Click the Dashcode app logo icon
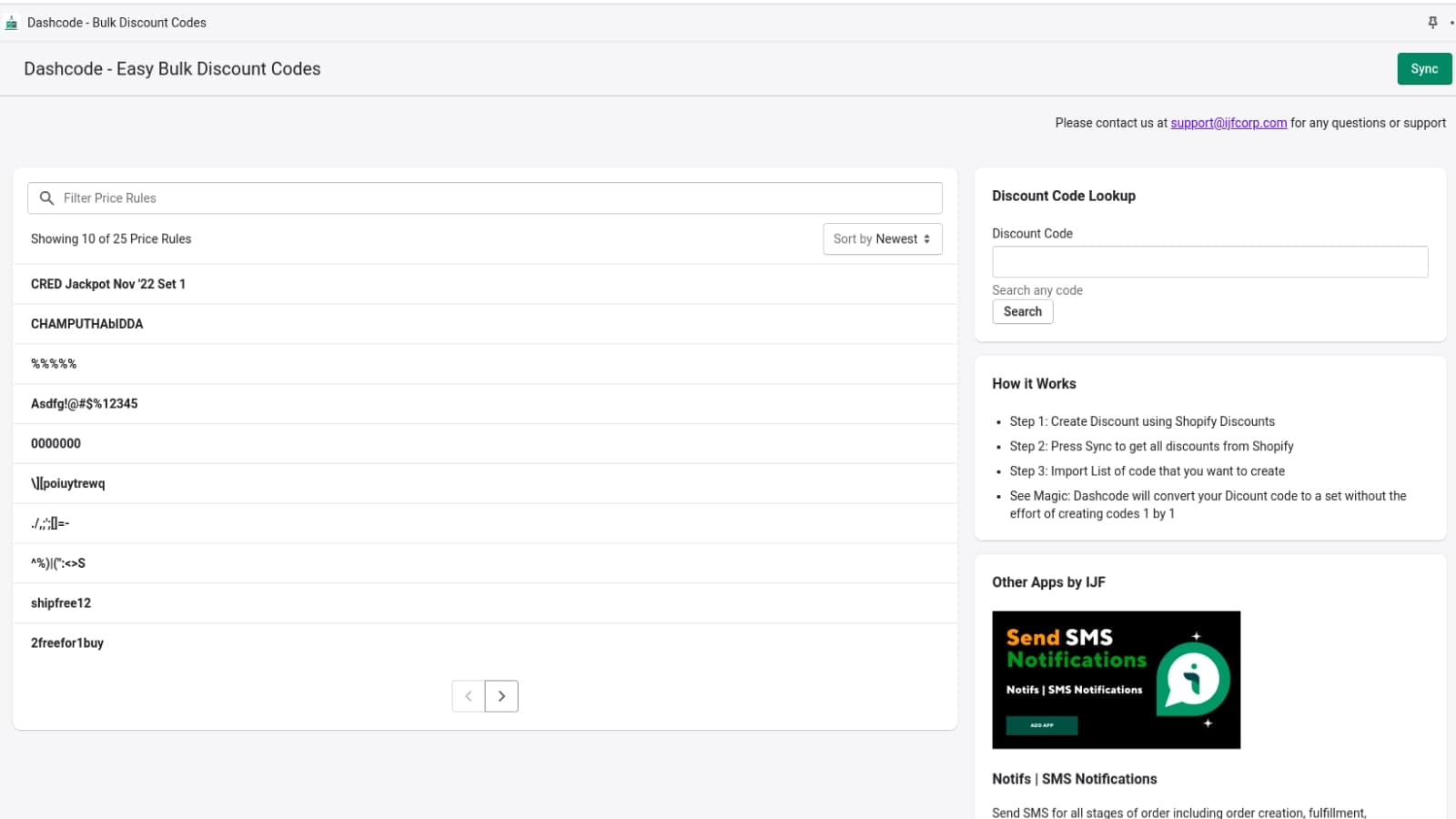Viewport: 1456px width, 819px height. coord(12,22)
